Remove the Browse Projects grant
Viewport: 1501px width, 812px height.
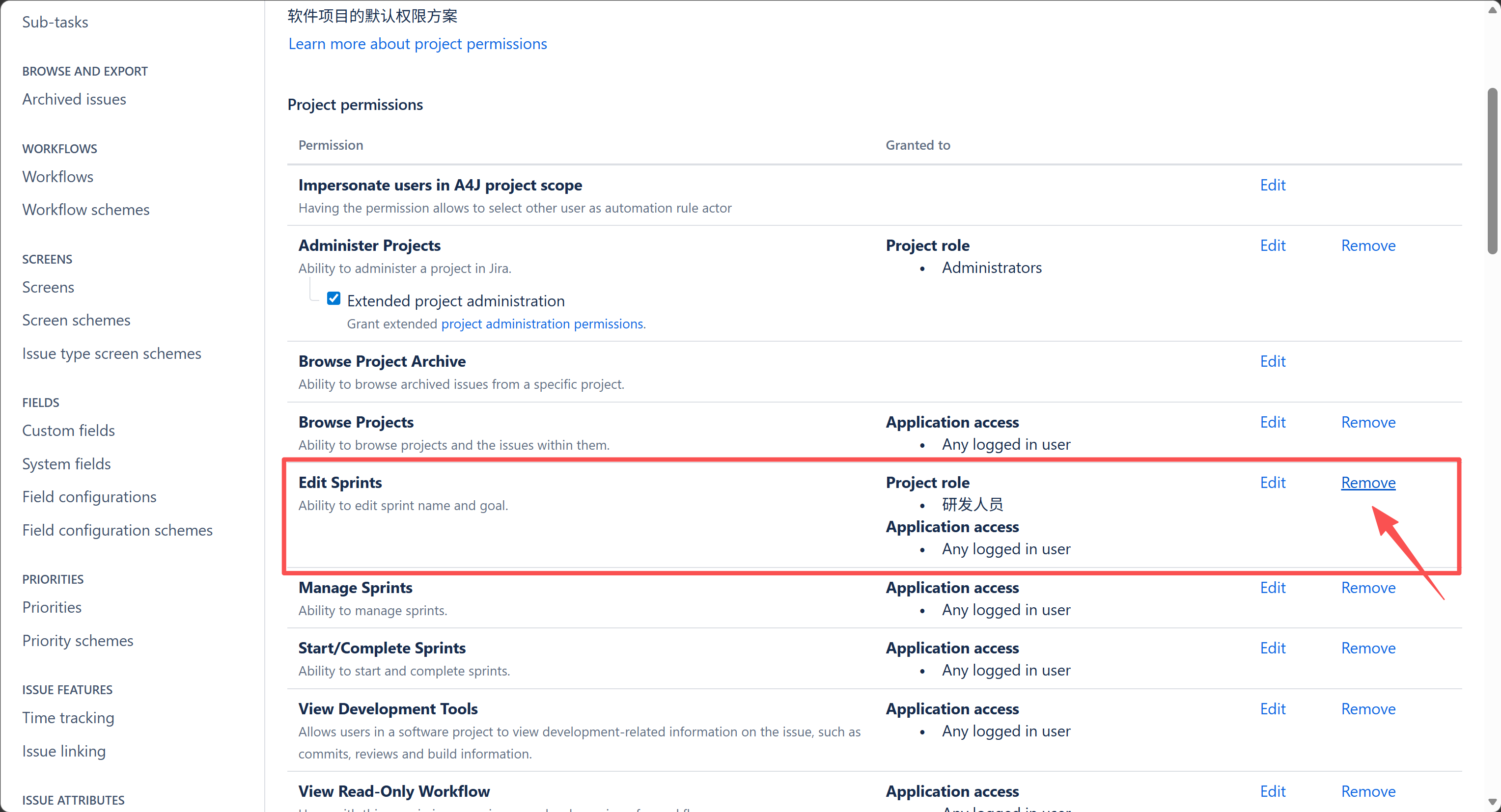tap(1368, 422)
